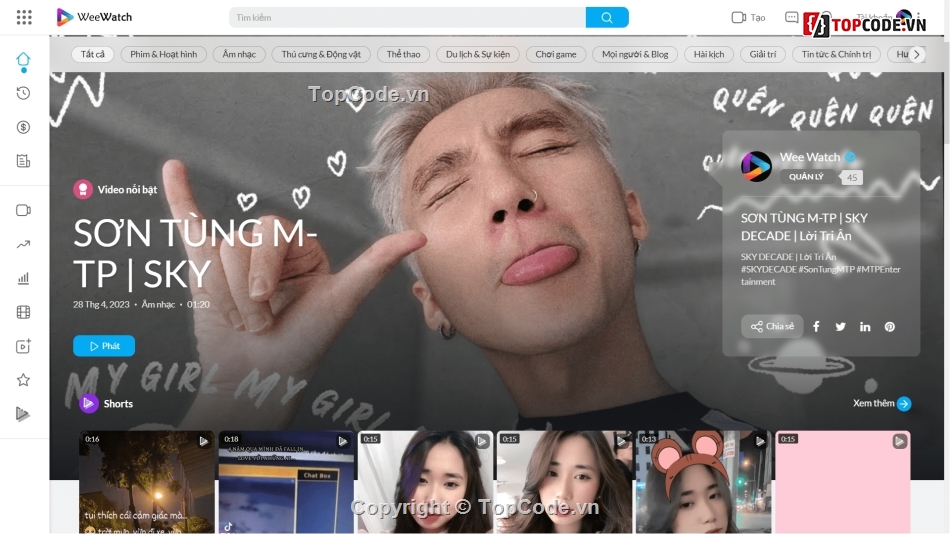The height and width of the screenshot is (534, 950).
Task: Open the film strip movies sidebar icon
Action: 24,312
